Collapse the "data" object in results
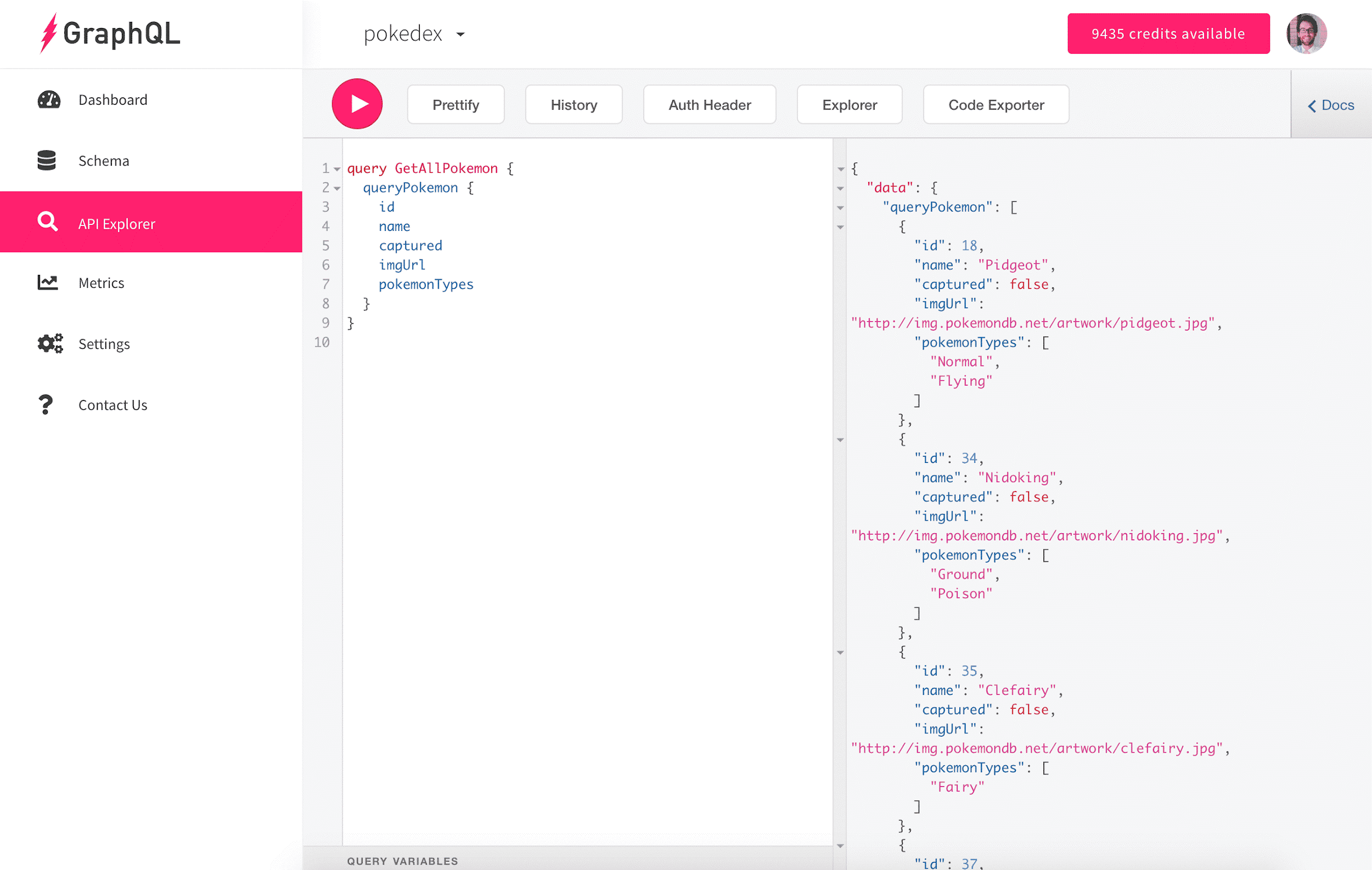The image size is (1372, 870). click(840, 189)
